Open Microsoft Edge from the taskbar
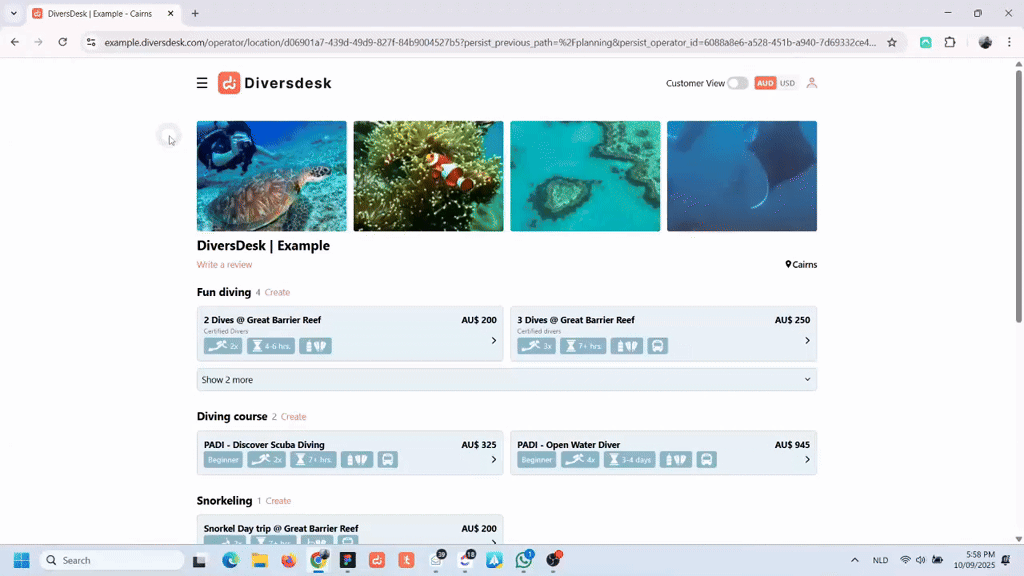This screenshot has height=576, width=1024. pos(230,560)
